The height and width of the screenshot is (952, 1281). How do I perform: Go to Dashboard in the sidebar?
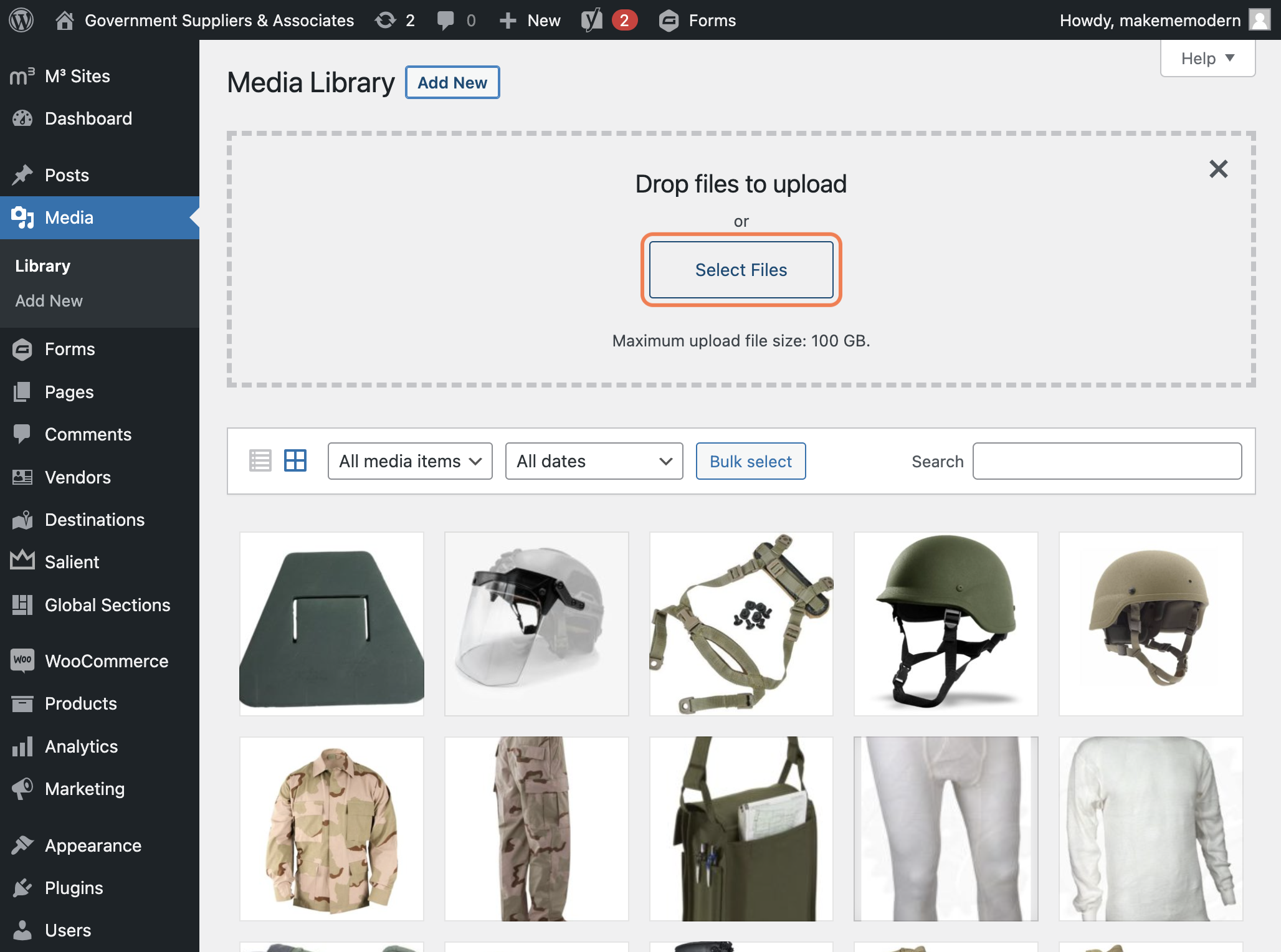pyautogui.click(x=100, y=118)
